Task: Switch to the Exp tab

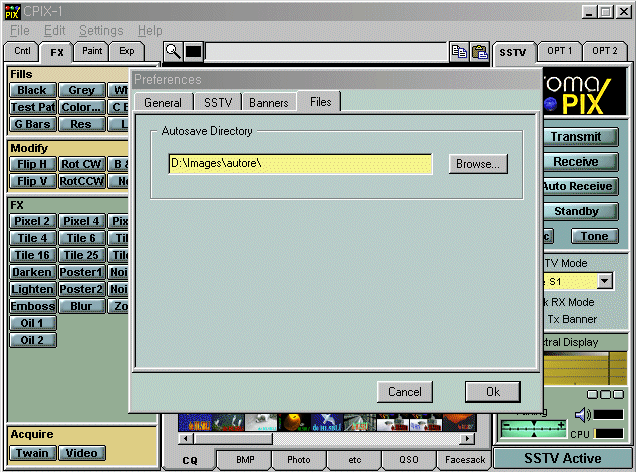Action: pyautogui.click(x=127, y=51)
